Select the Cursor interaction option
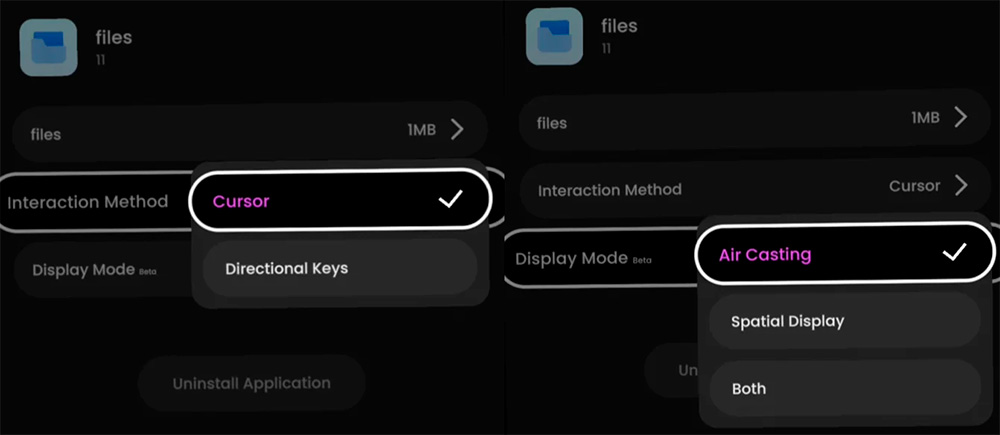This screenshot has width=1000, height=435. [341, 200]
